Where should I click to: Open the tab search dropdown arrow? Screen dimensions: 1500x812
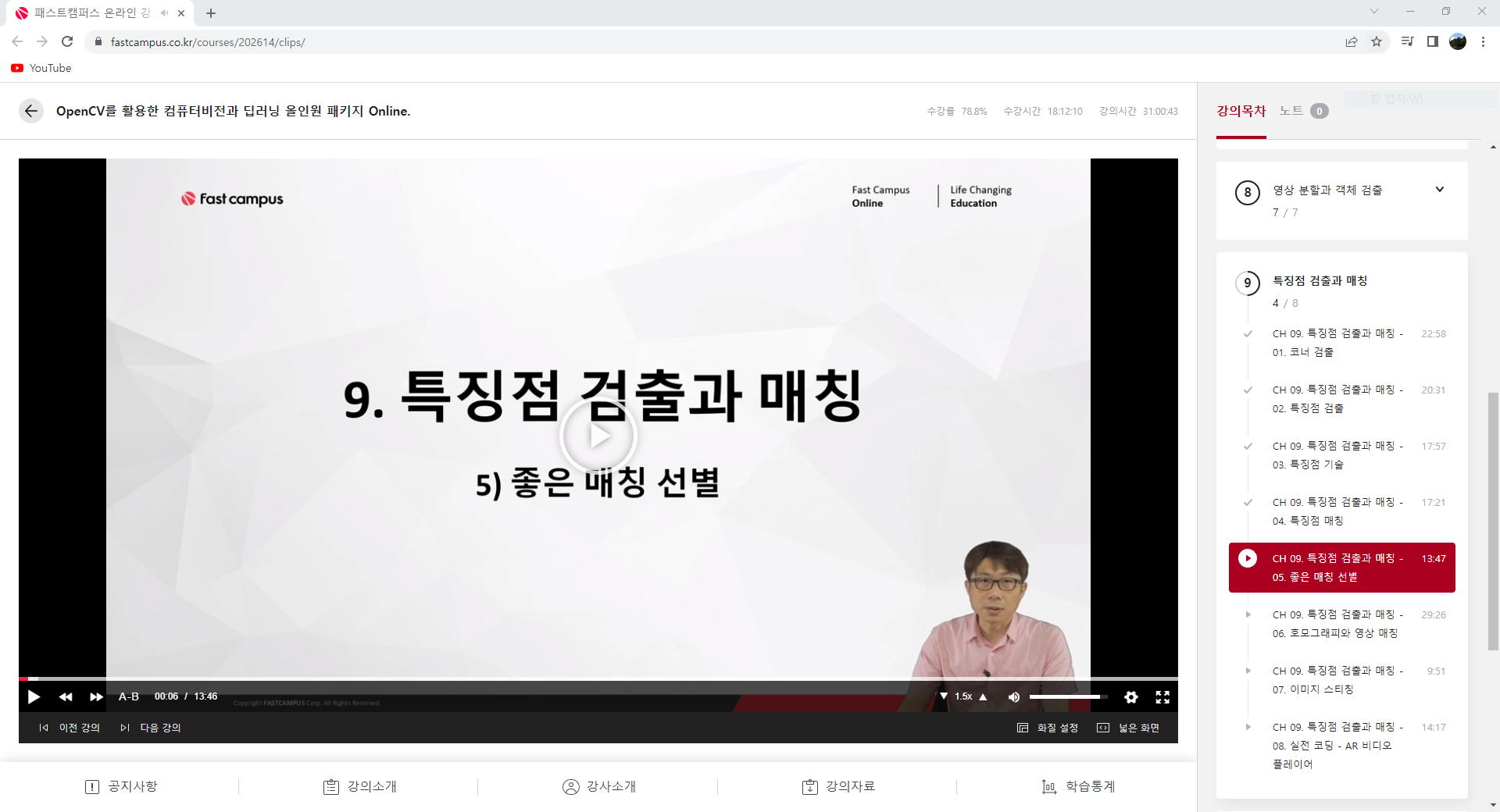point(1374,11)
